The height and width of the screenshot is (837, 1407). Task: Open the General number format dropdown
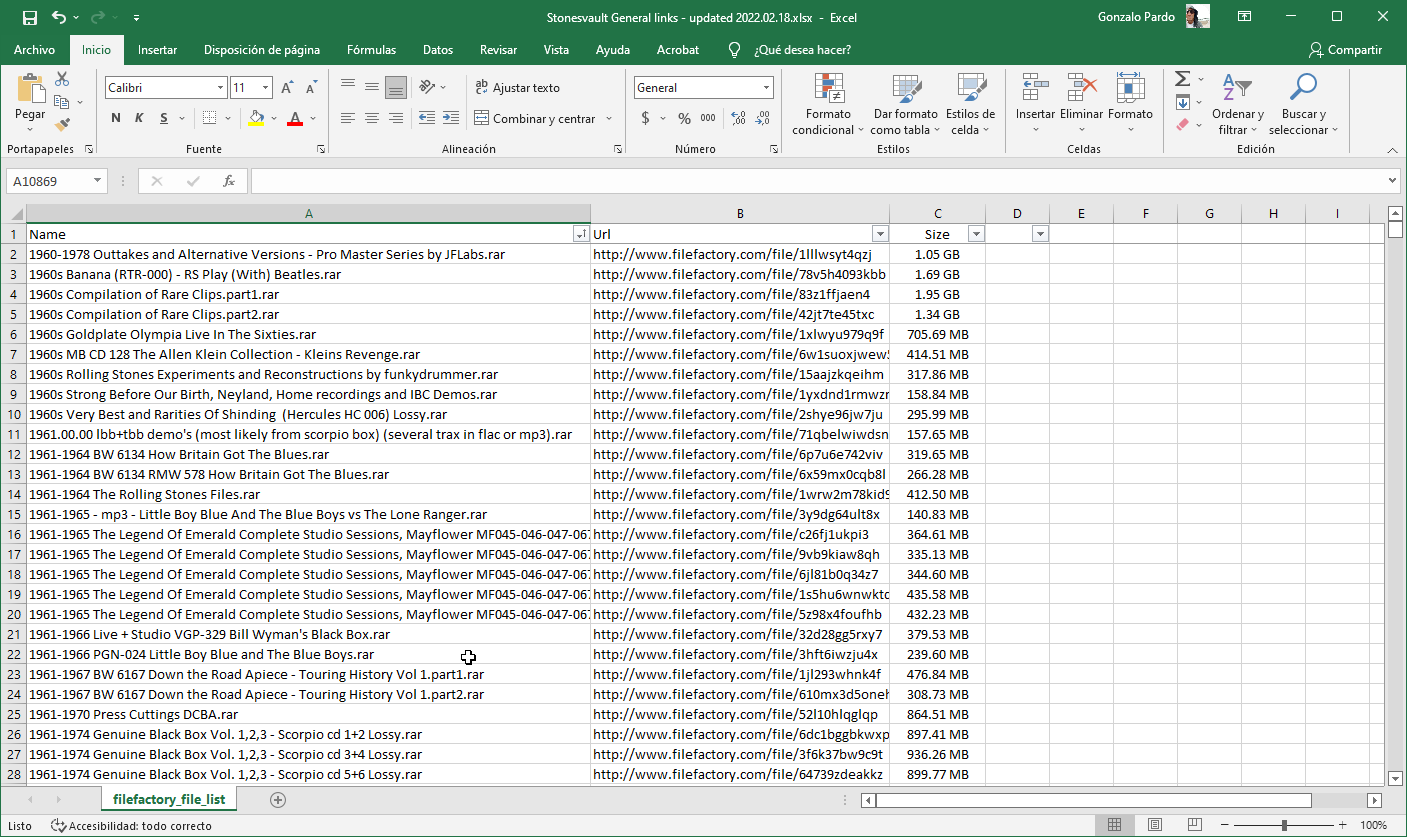pos(767,88)
